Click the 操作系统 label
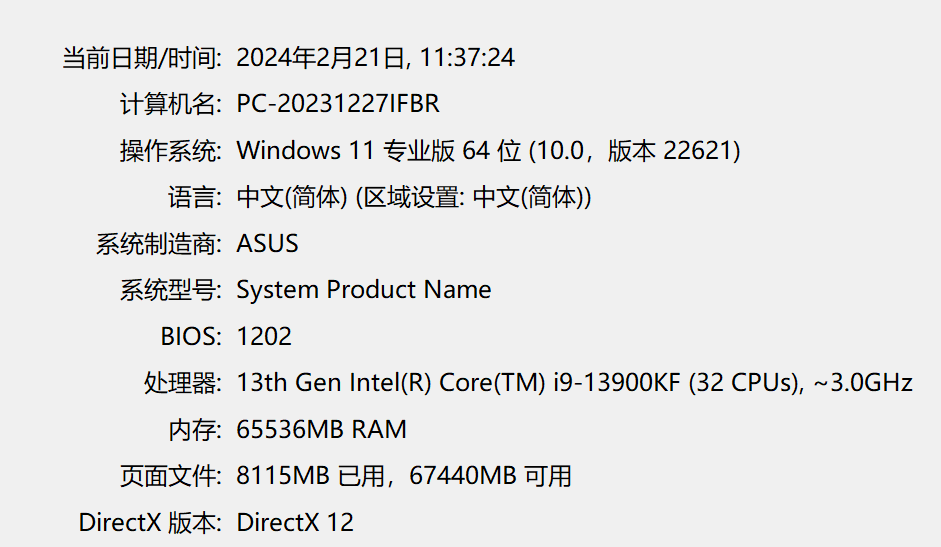Image resolution: width=941 pixels, height=547 pixels. click(169, 151)
